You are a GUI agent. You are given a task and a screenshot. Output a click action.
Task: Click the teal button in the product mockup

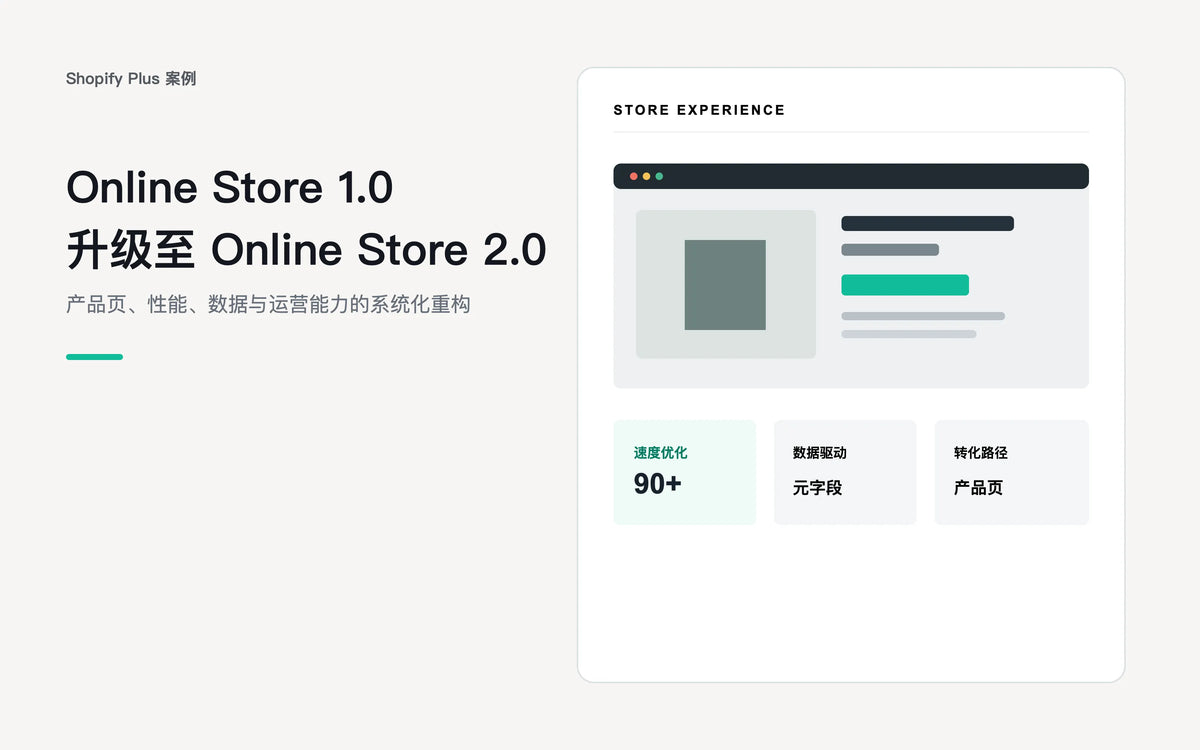(x=905, y=285)
